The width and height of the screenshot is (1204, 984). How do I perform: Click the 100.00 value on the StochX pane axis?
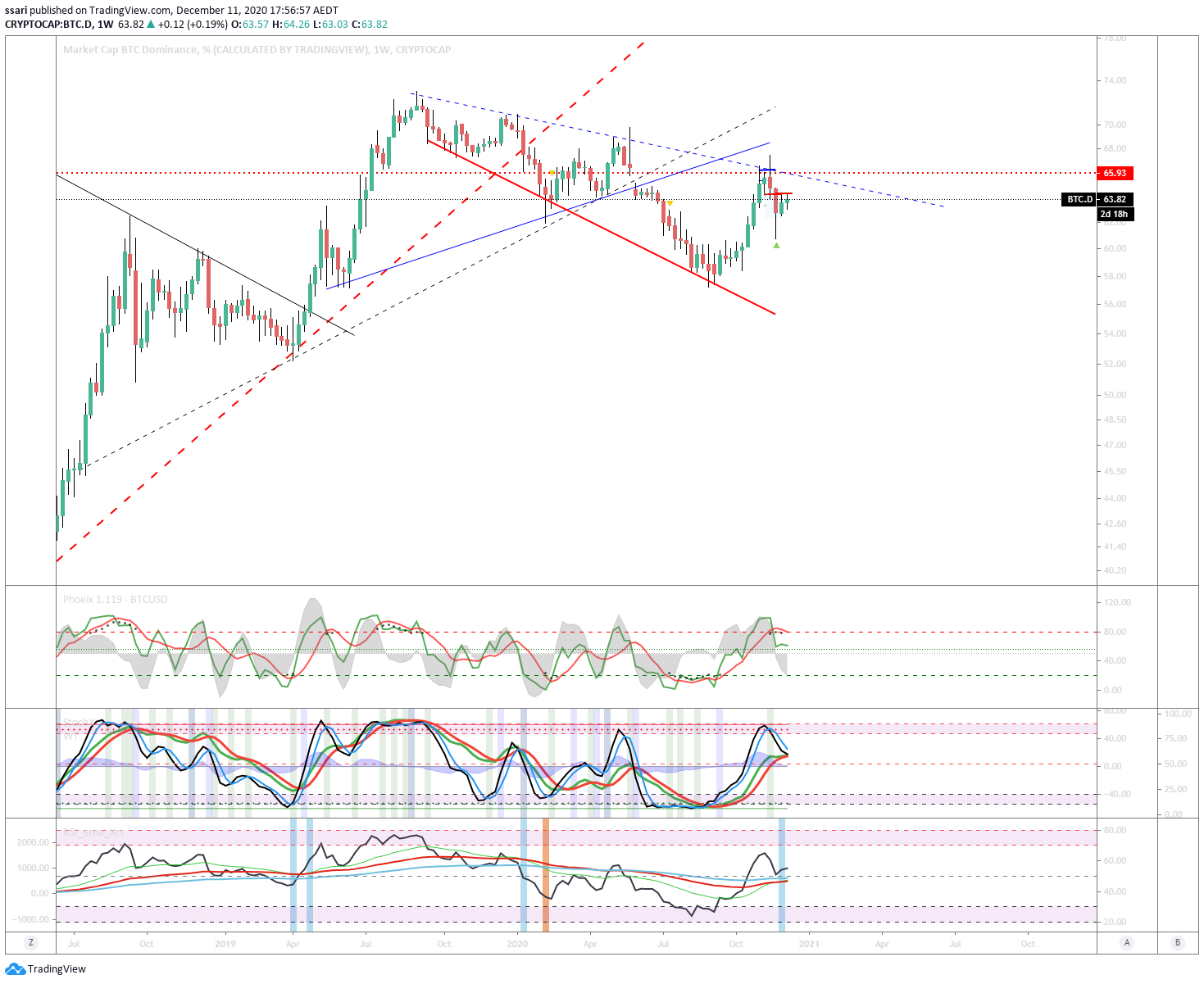click(1179, 714)
